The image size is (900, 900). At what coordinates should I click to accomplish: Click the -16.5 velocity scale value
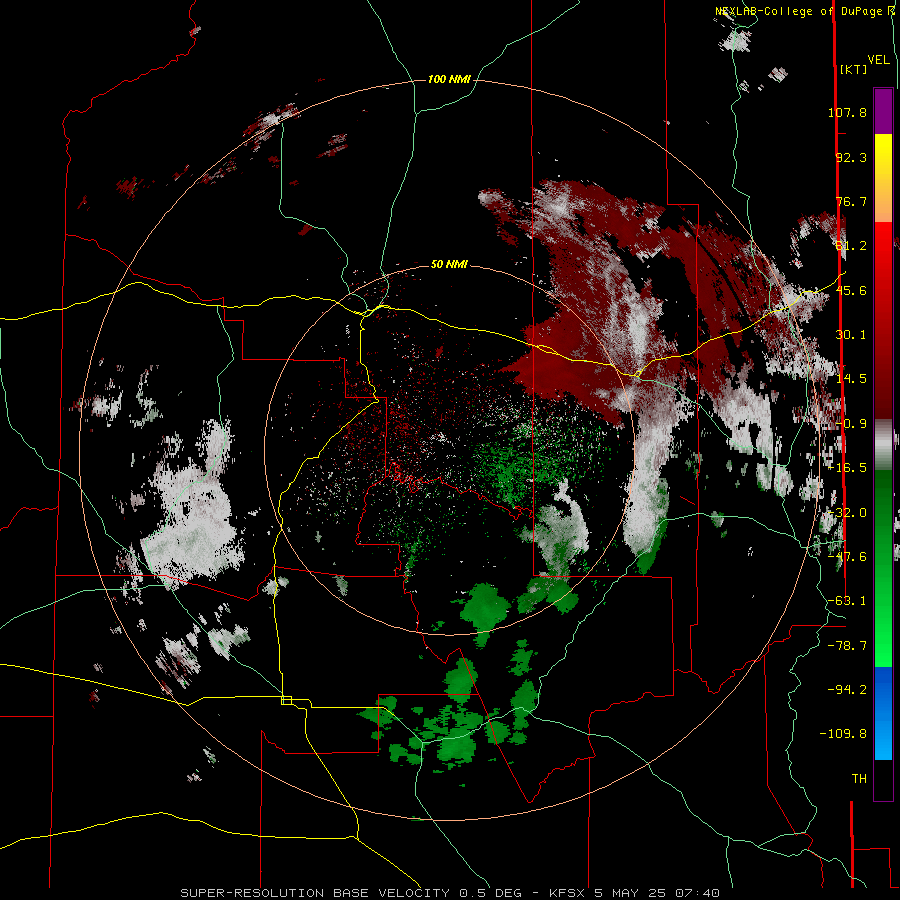pyautogui.click(x=847, y=468)
